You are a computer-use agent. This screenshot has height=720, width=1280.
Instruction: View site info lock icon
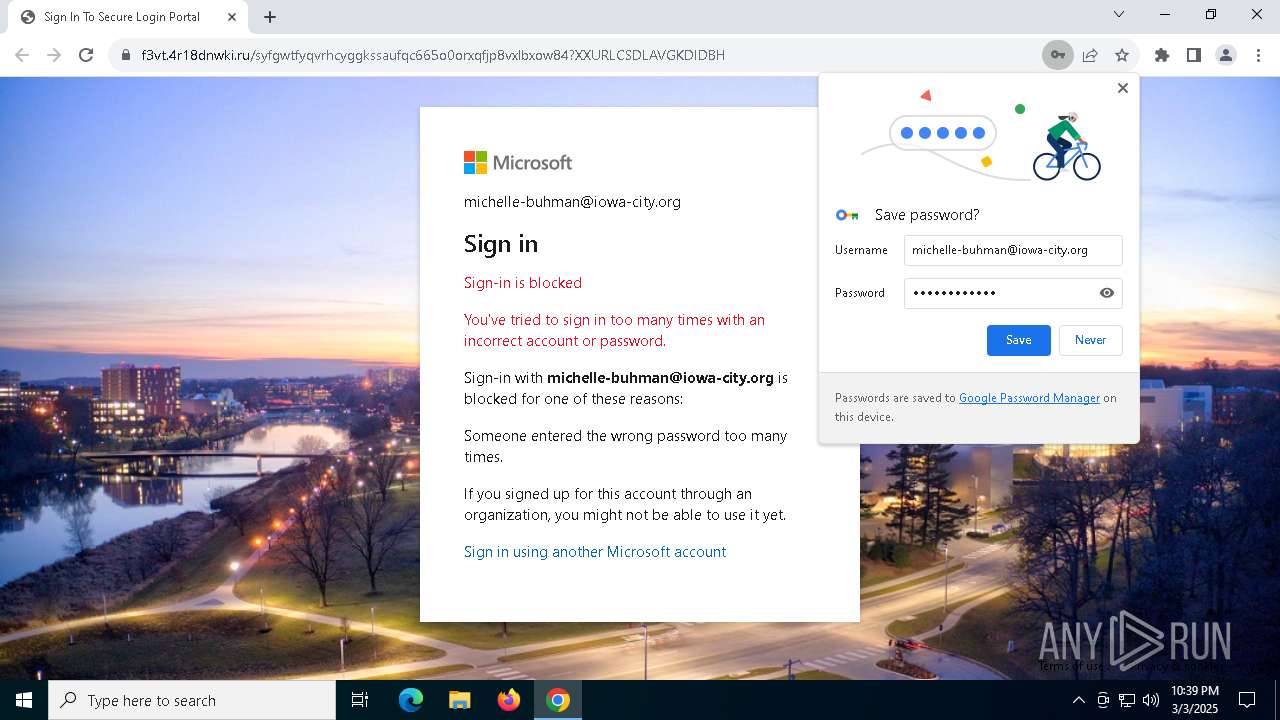(x=126, y=55)
